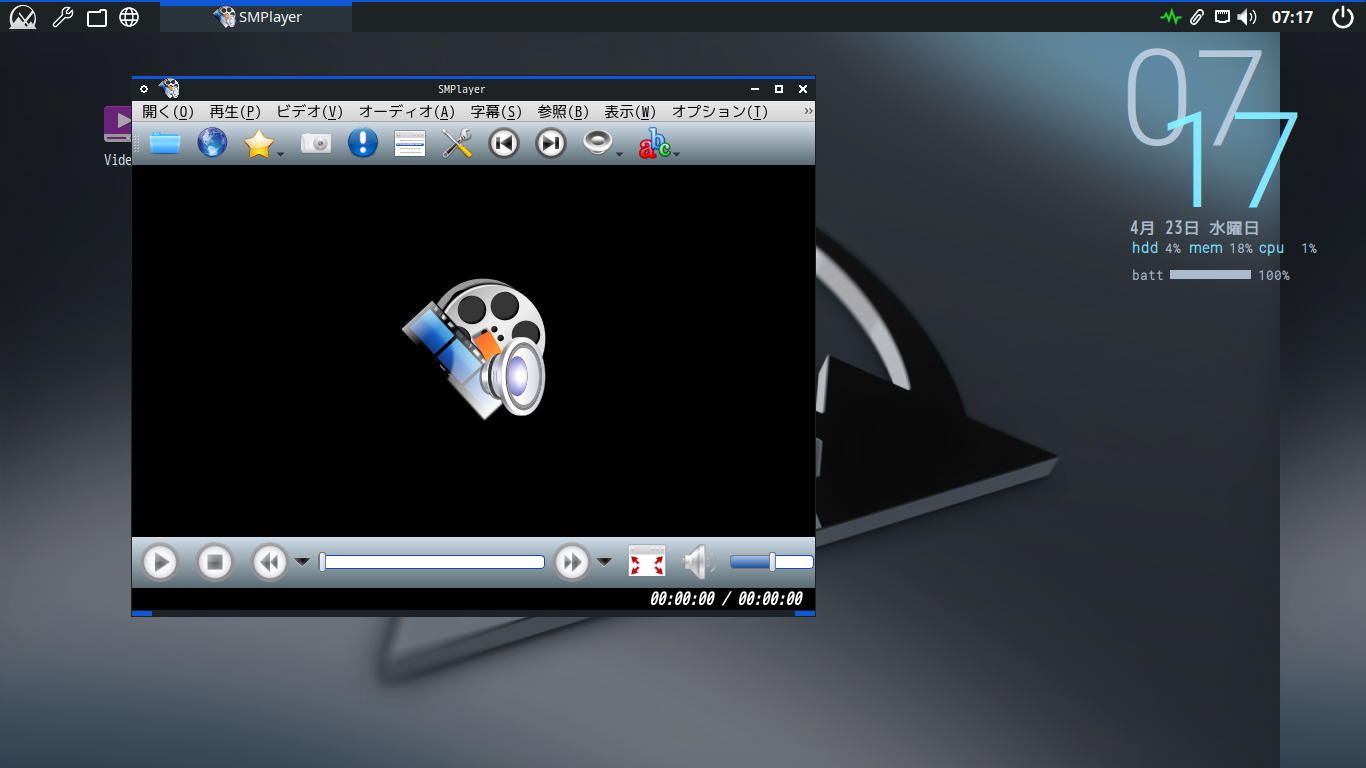Viewport: 1366px width, 768px height.
Task: Click the SMPlayer entry in the taskbar
Action: (x=257, y=17)
